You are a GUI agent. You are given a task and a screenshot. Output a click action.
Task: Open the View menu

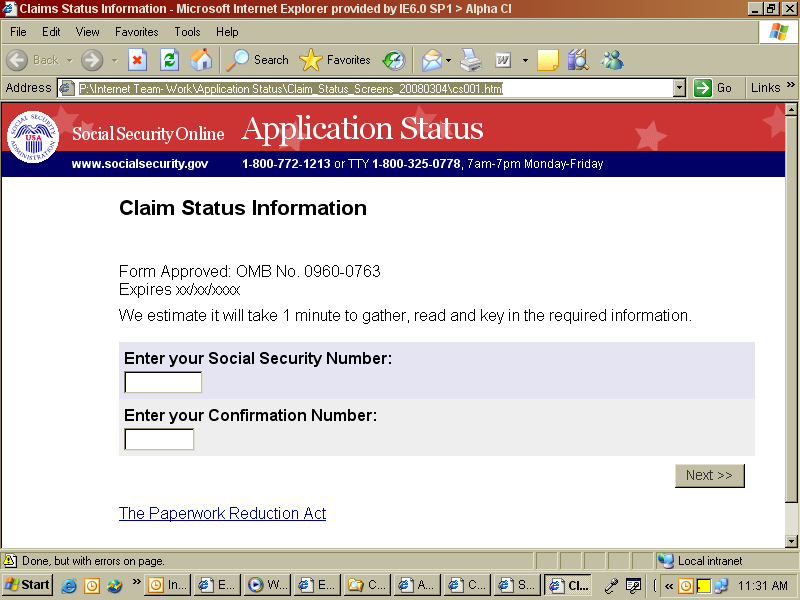(87, 32)
